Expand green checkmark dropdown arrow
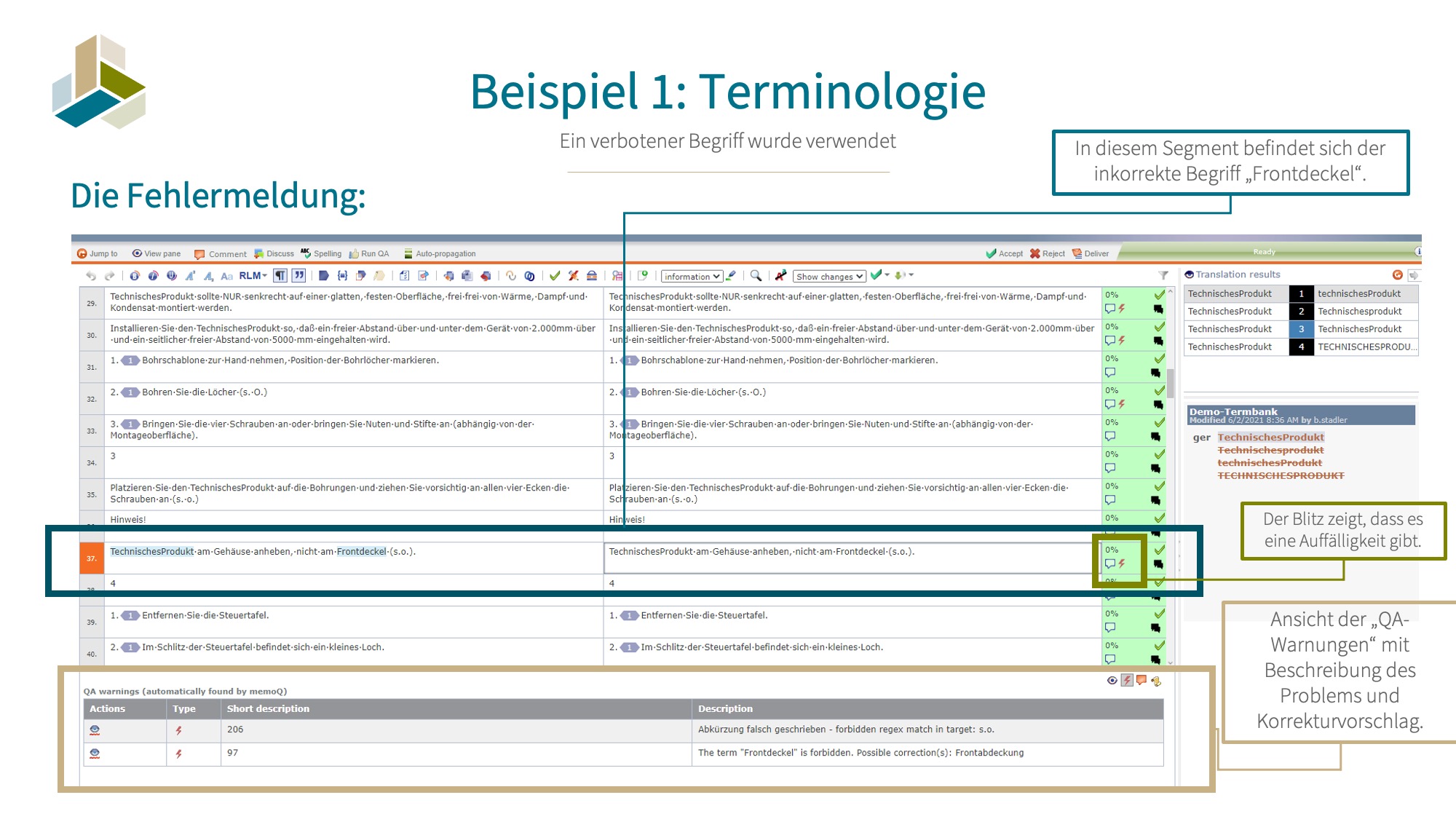This screenshot has height=819, width=1456. (x=887, y=275)
